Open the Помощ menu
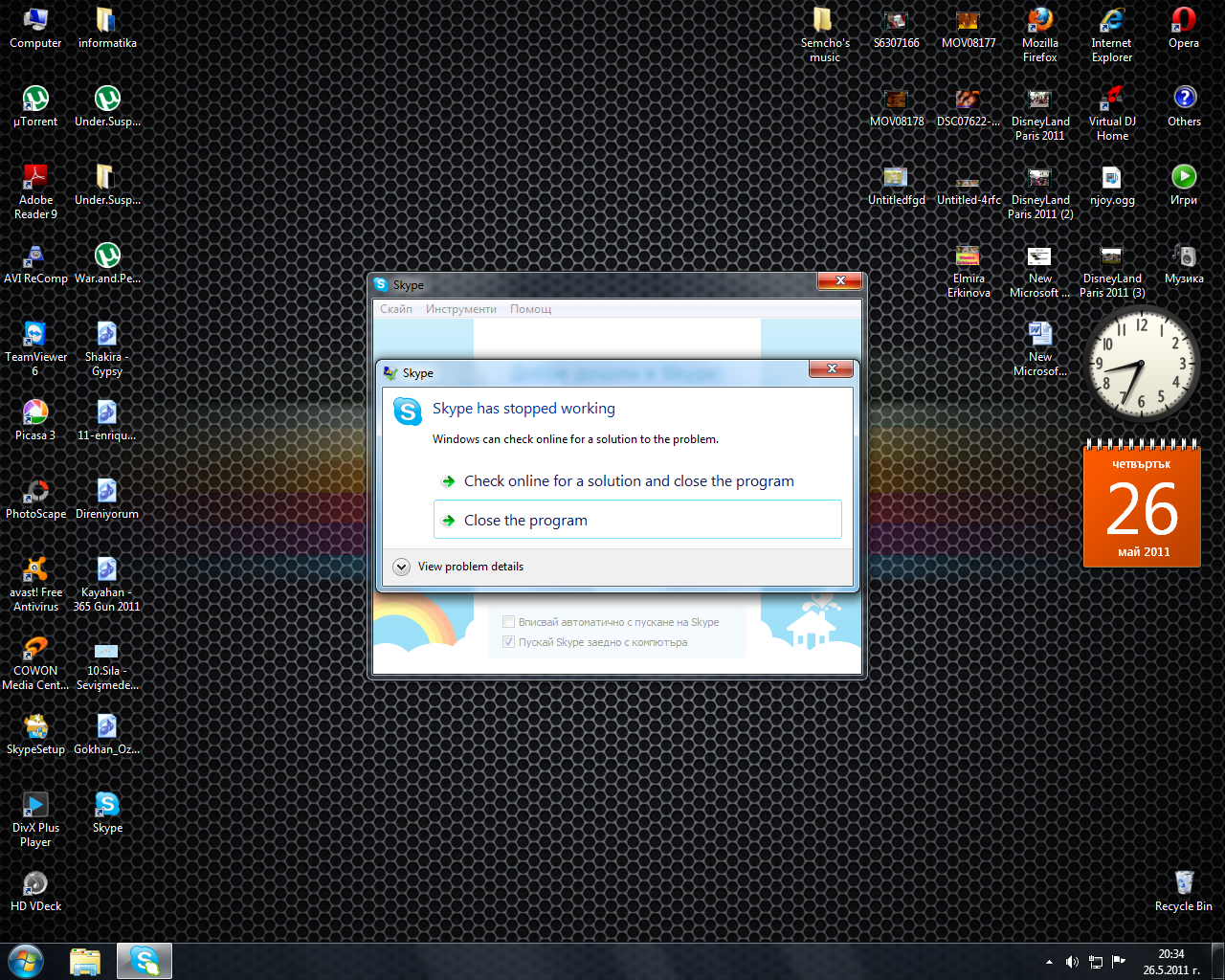 click(531, 309)
